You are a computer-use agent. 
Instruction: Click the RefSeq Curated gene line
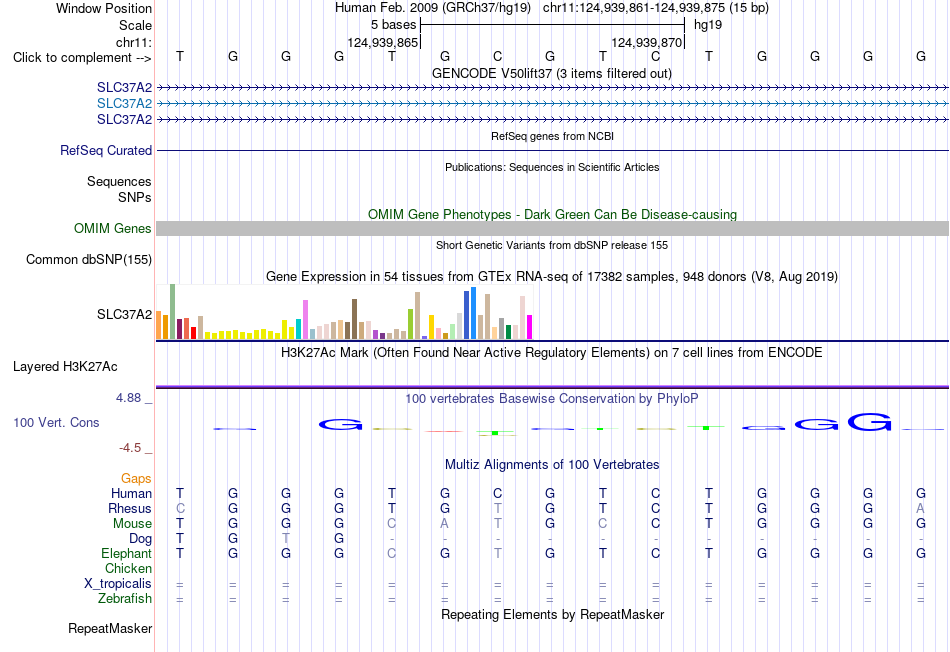pos(552,150)
